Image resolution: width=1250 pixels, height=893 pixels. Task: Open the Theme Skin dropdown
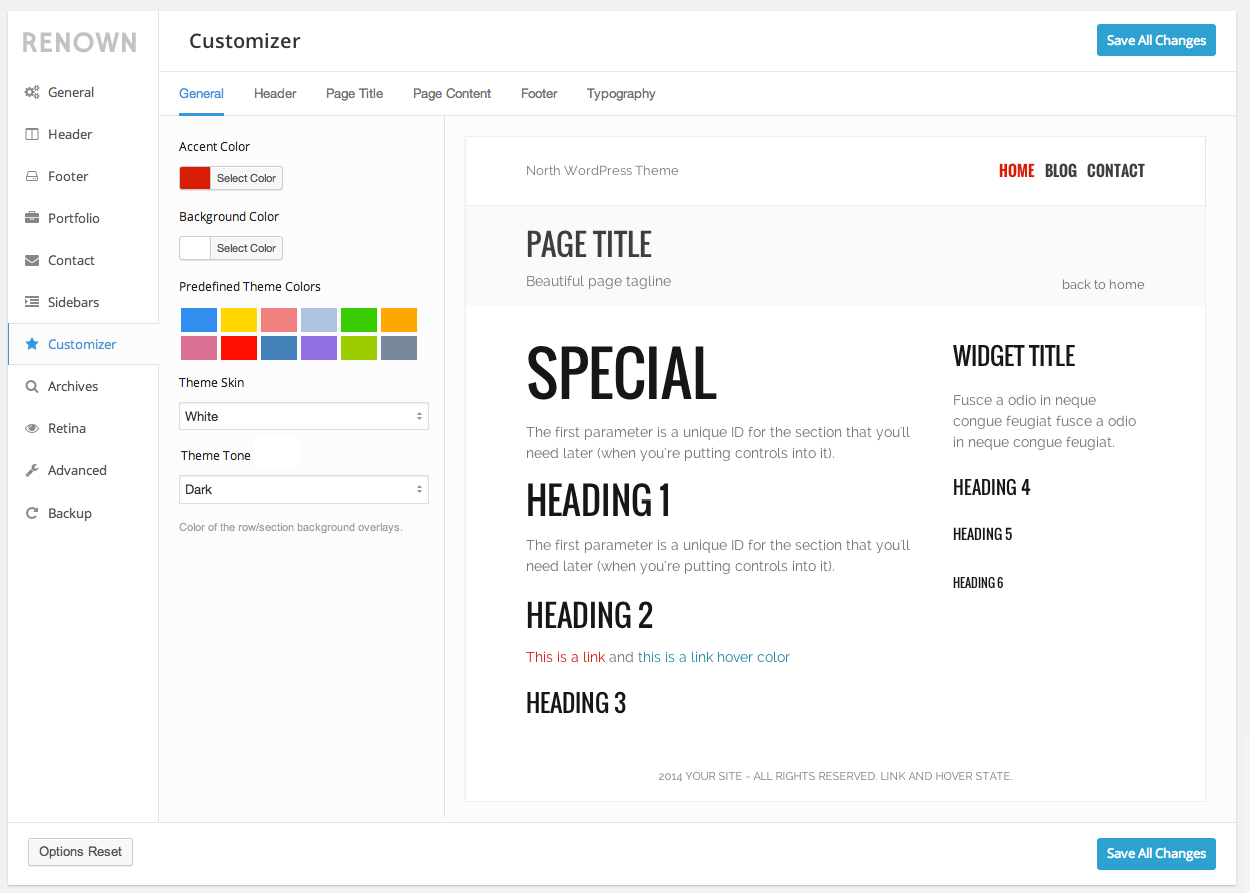pyautogui.click(x=304, y=416)
